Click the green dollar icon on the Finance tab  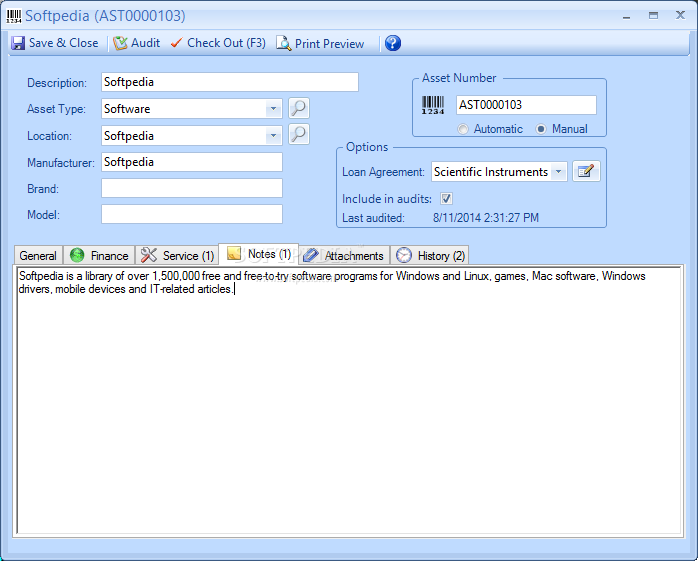pyautogui.click(x=77, y=255)
